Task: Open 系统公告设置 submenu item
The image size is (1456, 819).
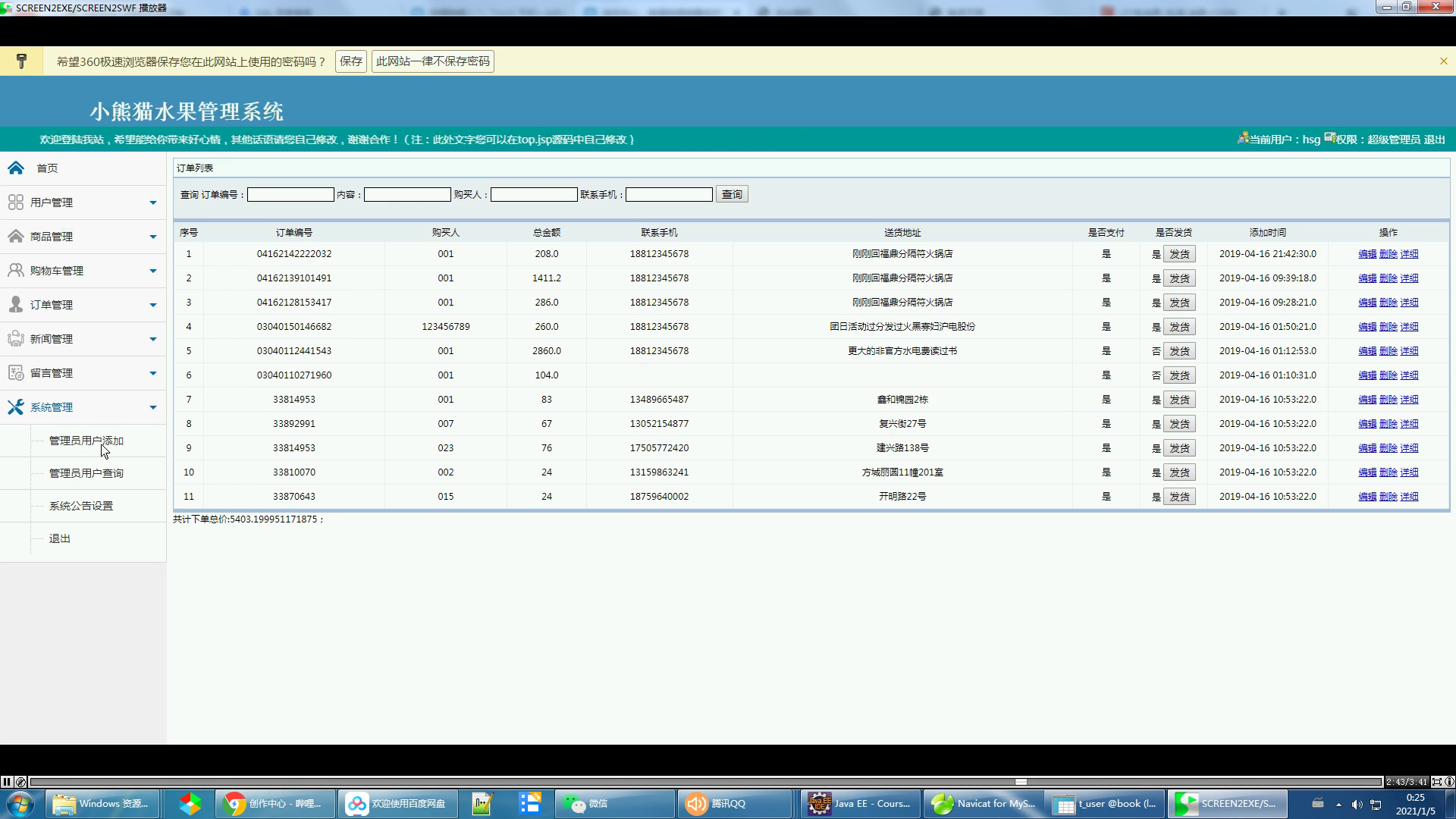Action: tap(81, 506)
